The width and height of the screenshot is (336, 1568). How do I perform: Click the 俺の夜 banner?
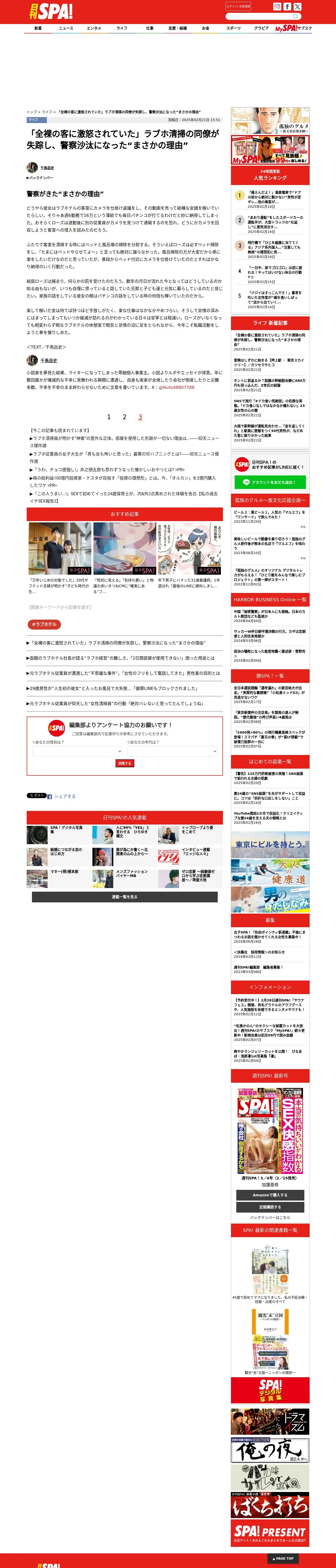(x=270, y=1450)
